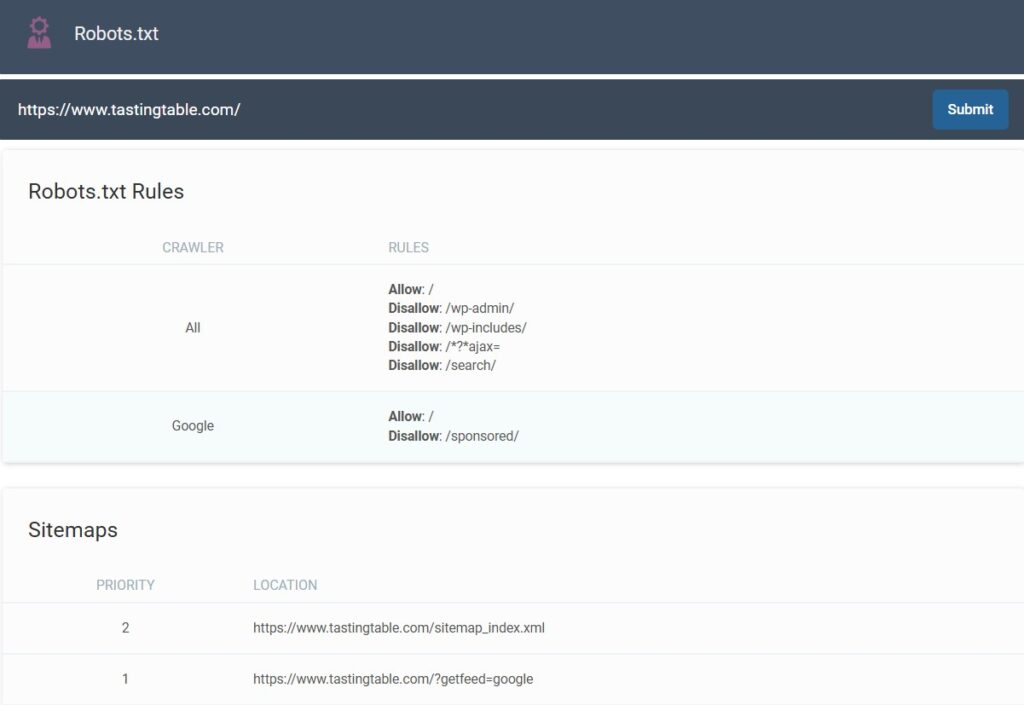Click priority value 2 in Sitemaps table
Screen dimensions: 1024x705
(x=125, y=628)
